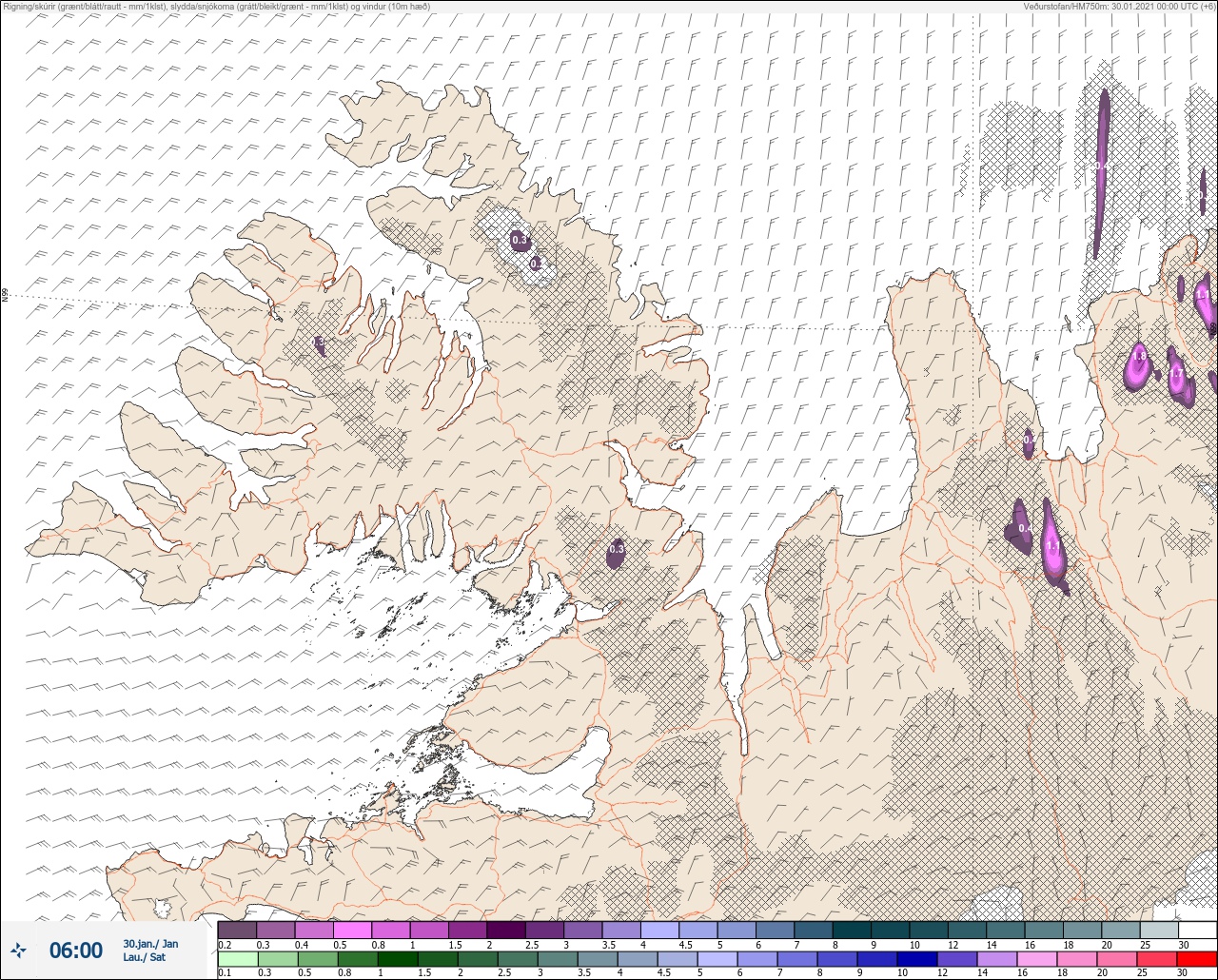
Task: Select bright red final swatch in lower legend
Action: 1197,959
